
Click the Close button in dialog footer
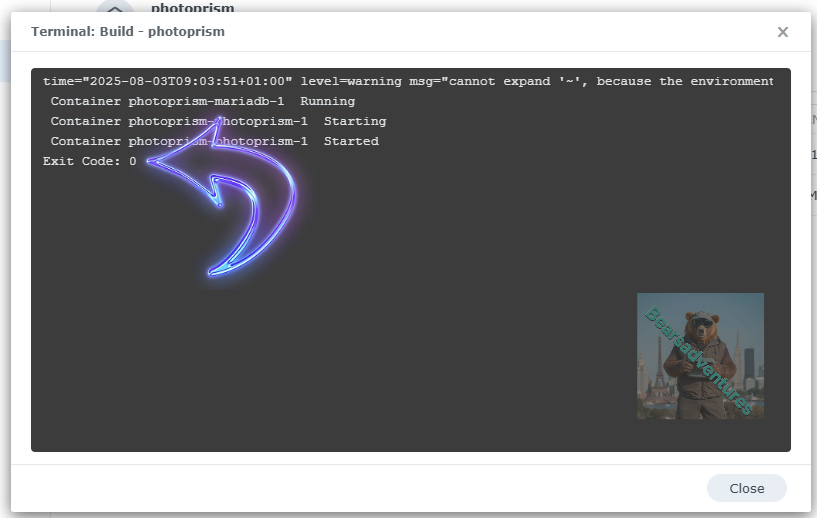coord(746,488)
